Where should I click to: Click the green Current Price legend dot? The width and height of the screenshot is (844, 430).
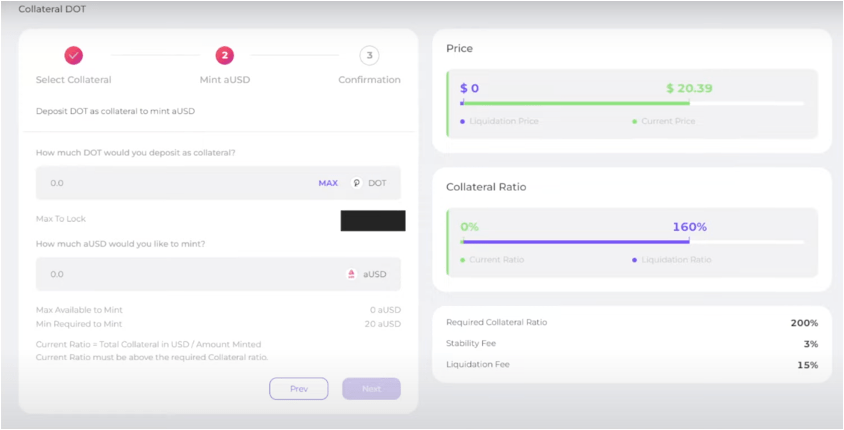tap(635, 122)
